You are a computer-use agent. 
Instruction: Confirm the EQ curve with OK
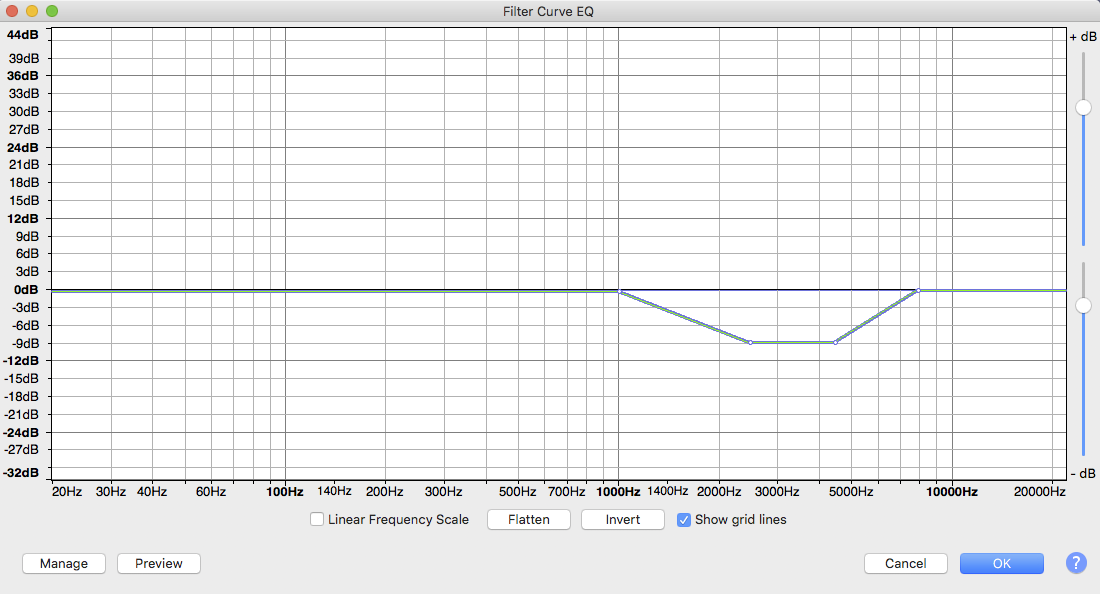coord(1001,564)
